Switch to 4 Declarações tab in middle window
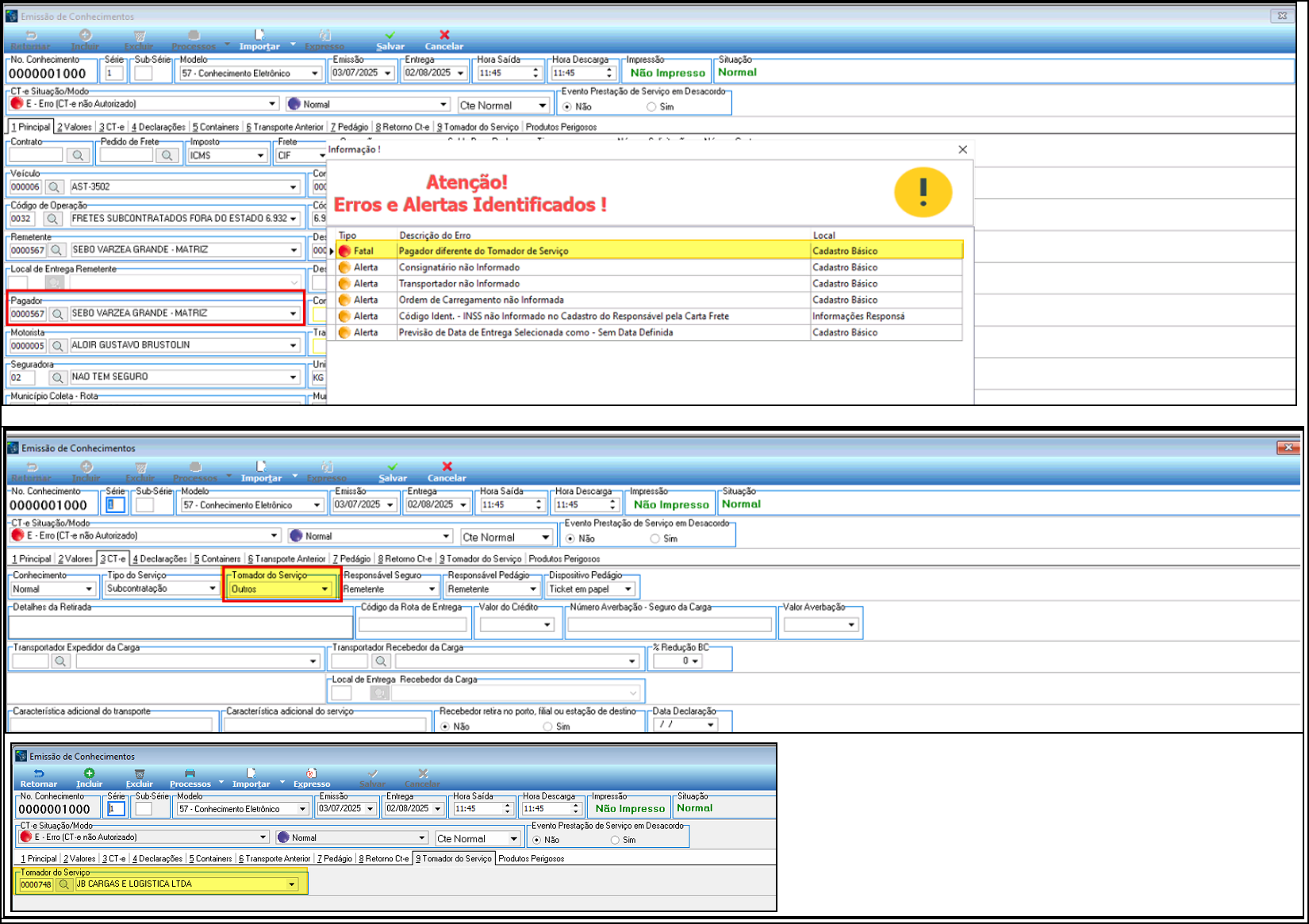Screen dimensions: 1309x924 click(x=160, y=559)
